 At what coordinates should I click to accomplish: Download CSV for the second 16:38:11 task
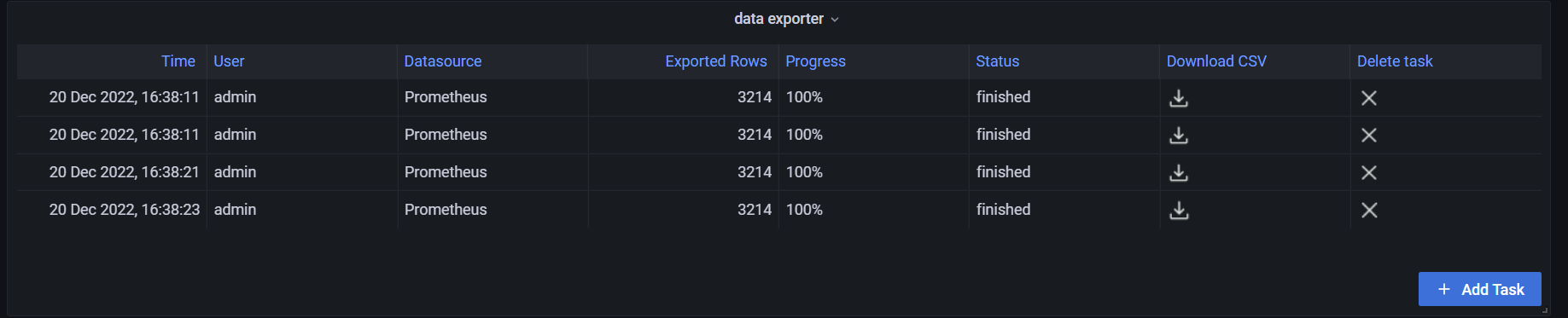[x=1179, y=136]
